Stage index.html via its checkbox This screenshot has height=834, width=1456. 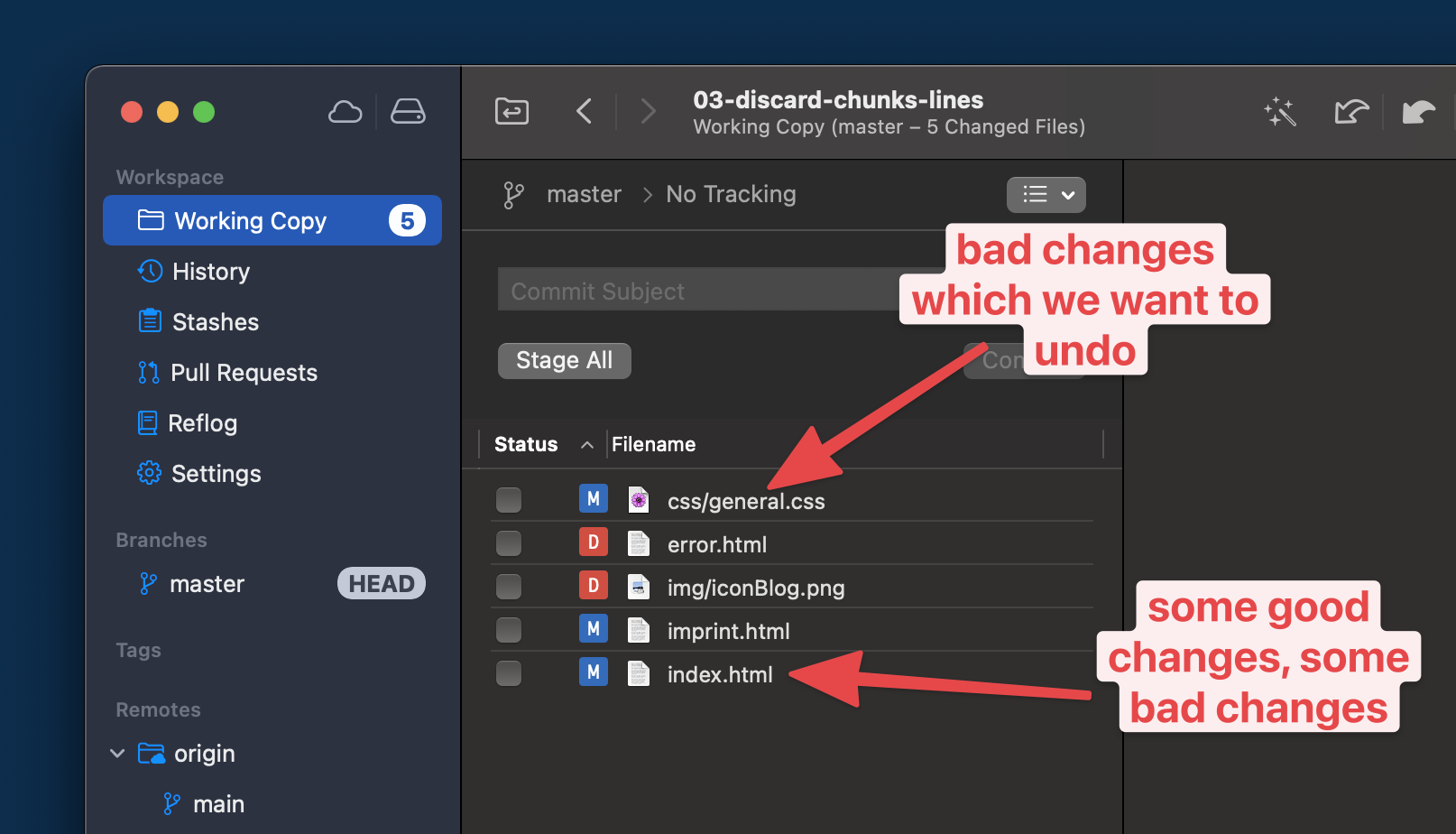click(508, 672)
